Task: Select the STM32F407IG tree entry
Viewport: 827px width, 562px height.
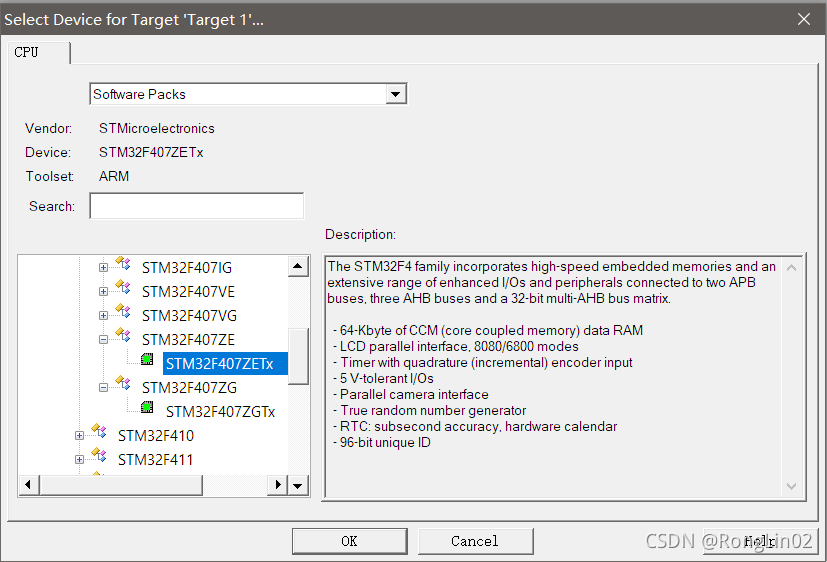Action: (x=187, y=268)
